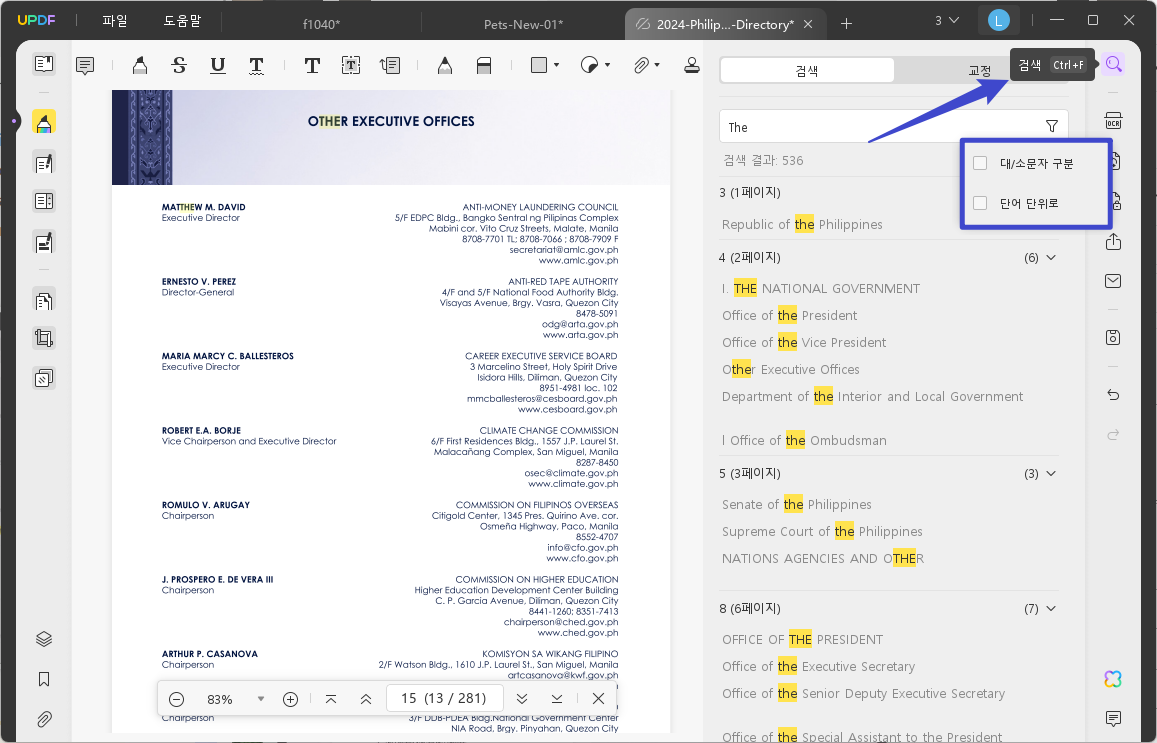Select the highlighter comment mode icon
Viewport: 1157px width, 743px height.
click(44, 122)
